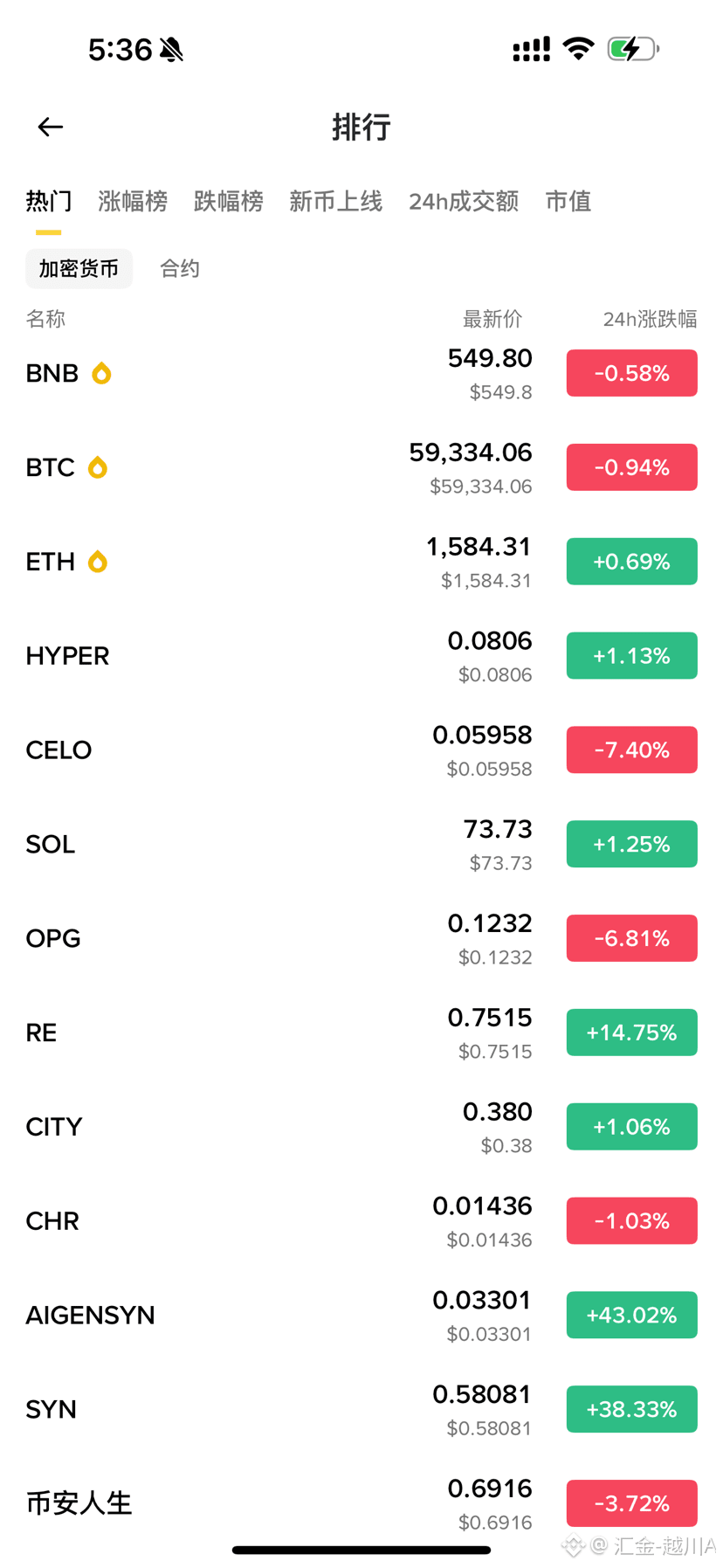Tap the back arrow icon

tap(51, 128)
